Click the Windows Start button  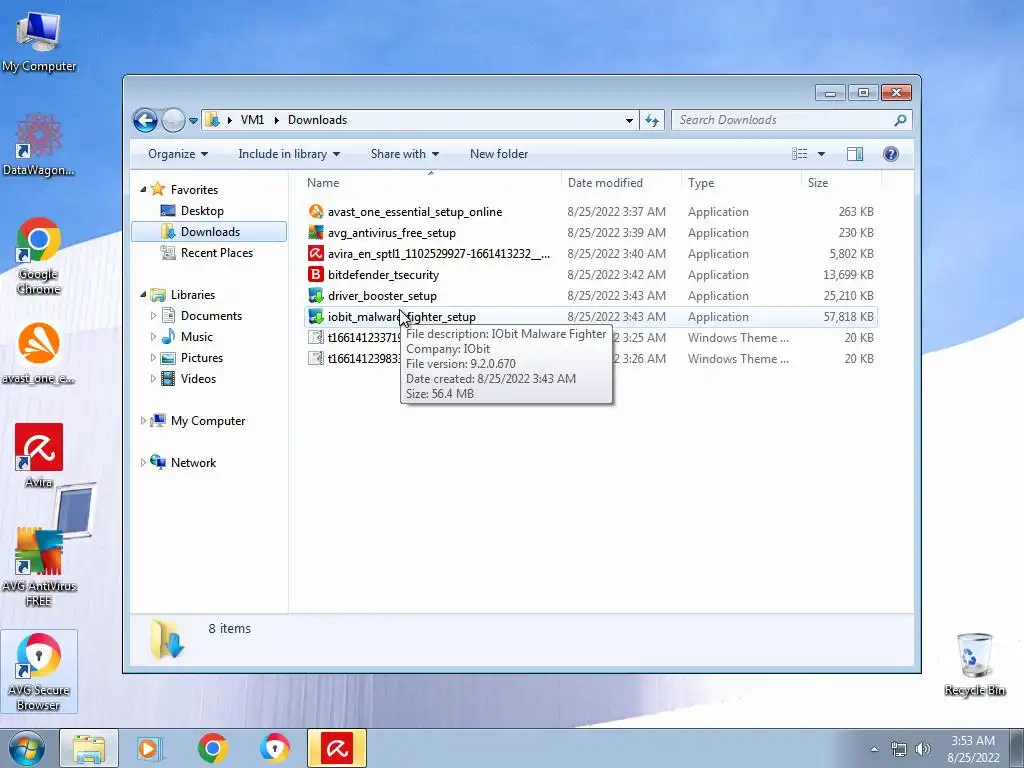click(x=26, y=748)
